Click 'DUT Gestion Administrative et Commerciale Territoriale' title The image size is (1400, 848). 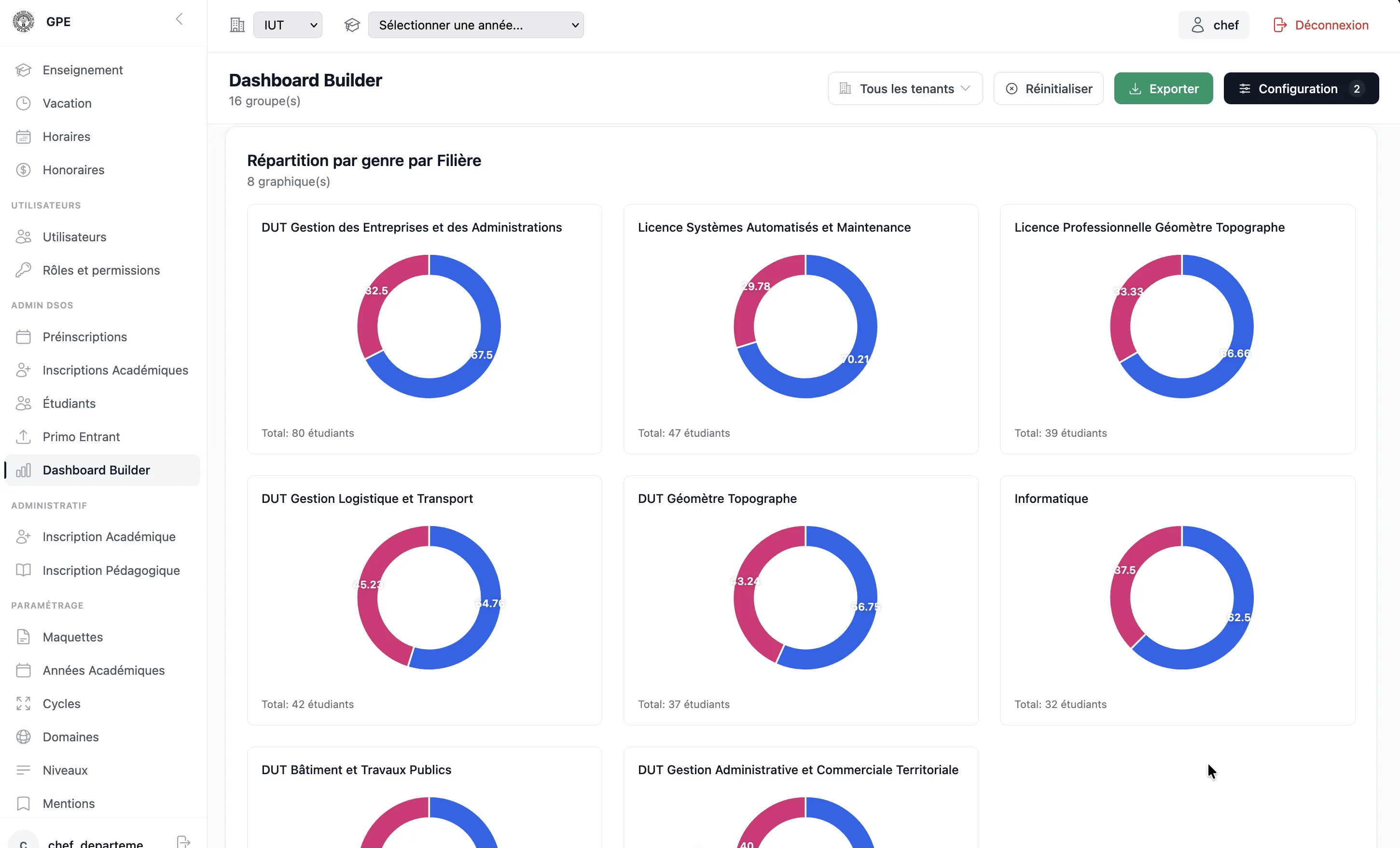(798, 769)
